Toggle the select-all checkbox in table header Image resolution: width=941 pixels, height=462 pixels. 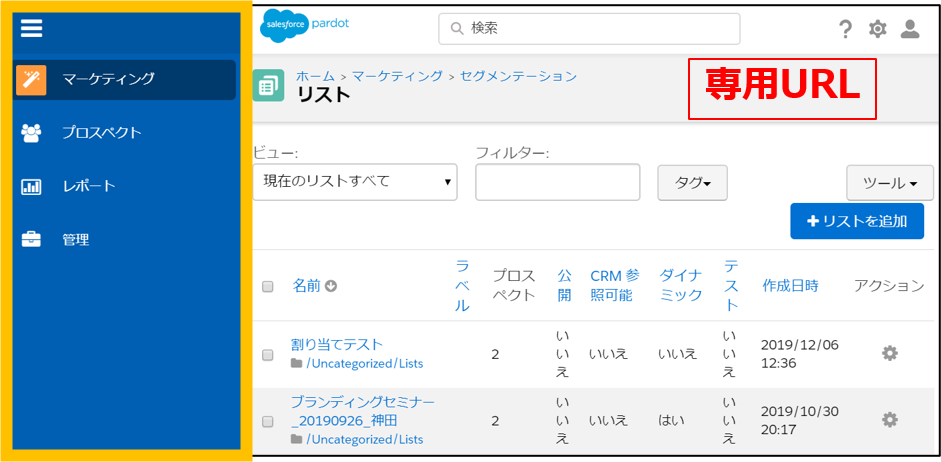click(x=268, y=287)
